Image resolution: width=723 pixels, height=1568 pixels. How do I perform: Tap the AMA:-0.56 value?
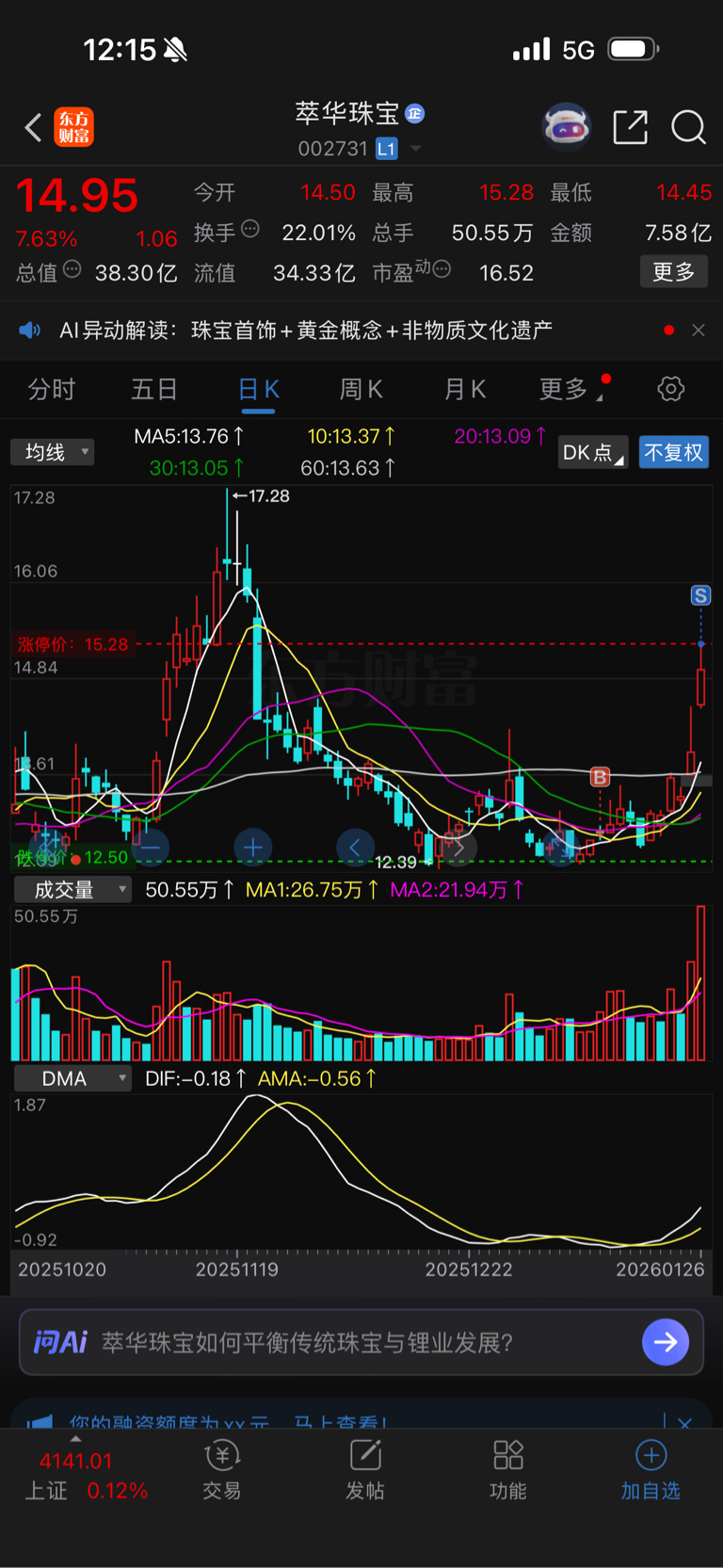point(317,1079)
